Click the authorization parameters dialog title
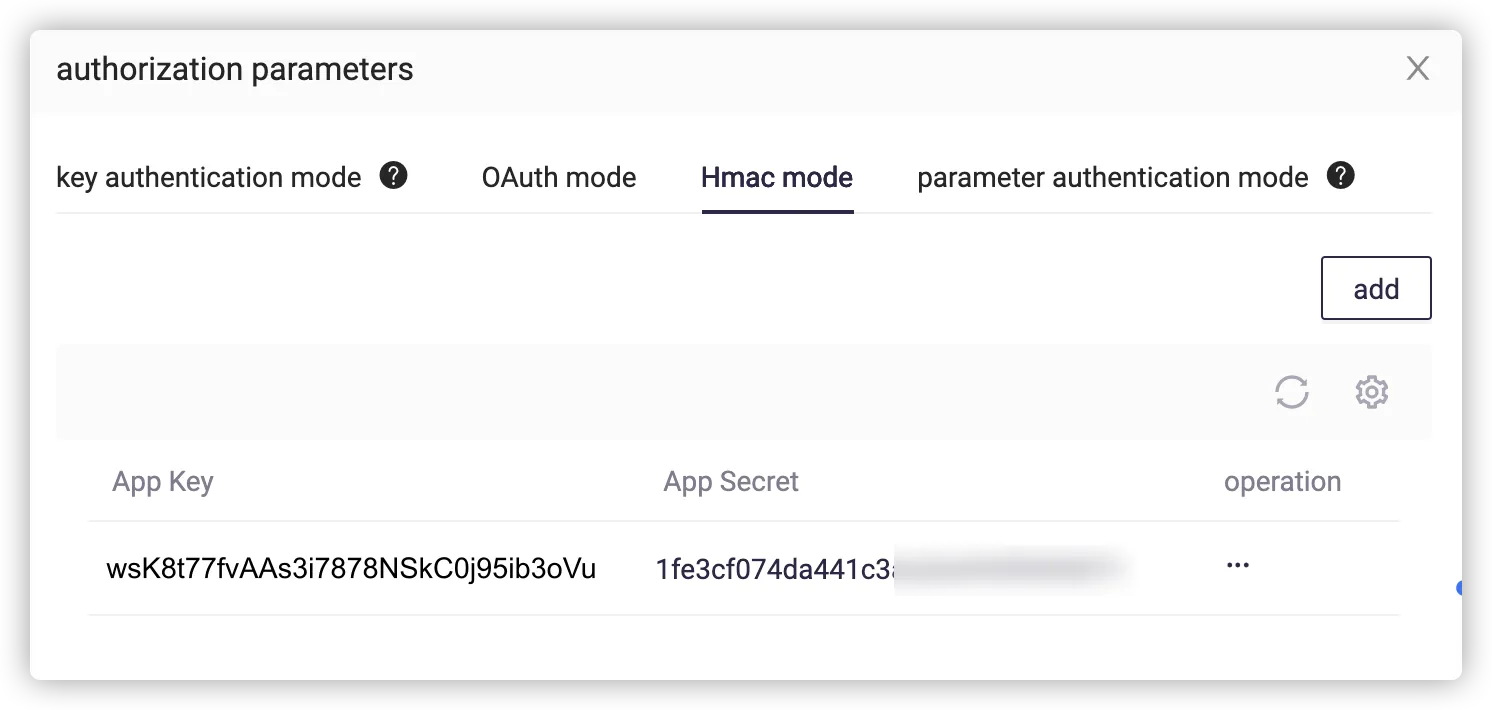This screenshot has width=1492, height=710. [235, 69]
